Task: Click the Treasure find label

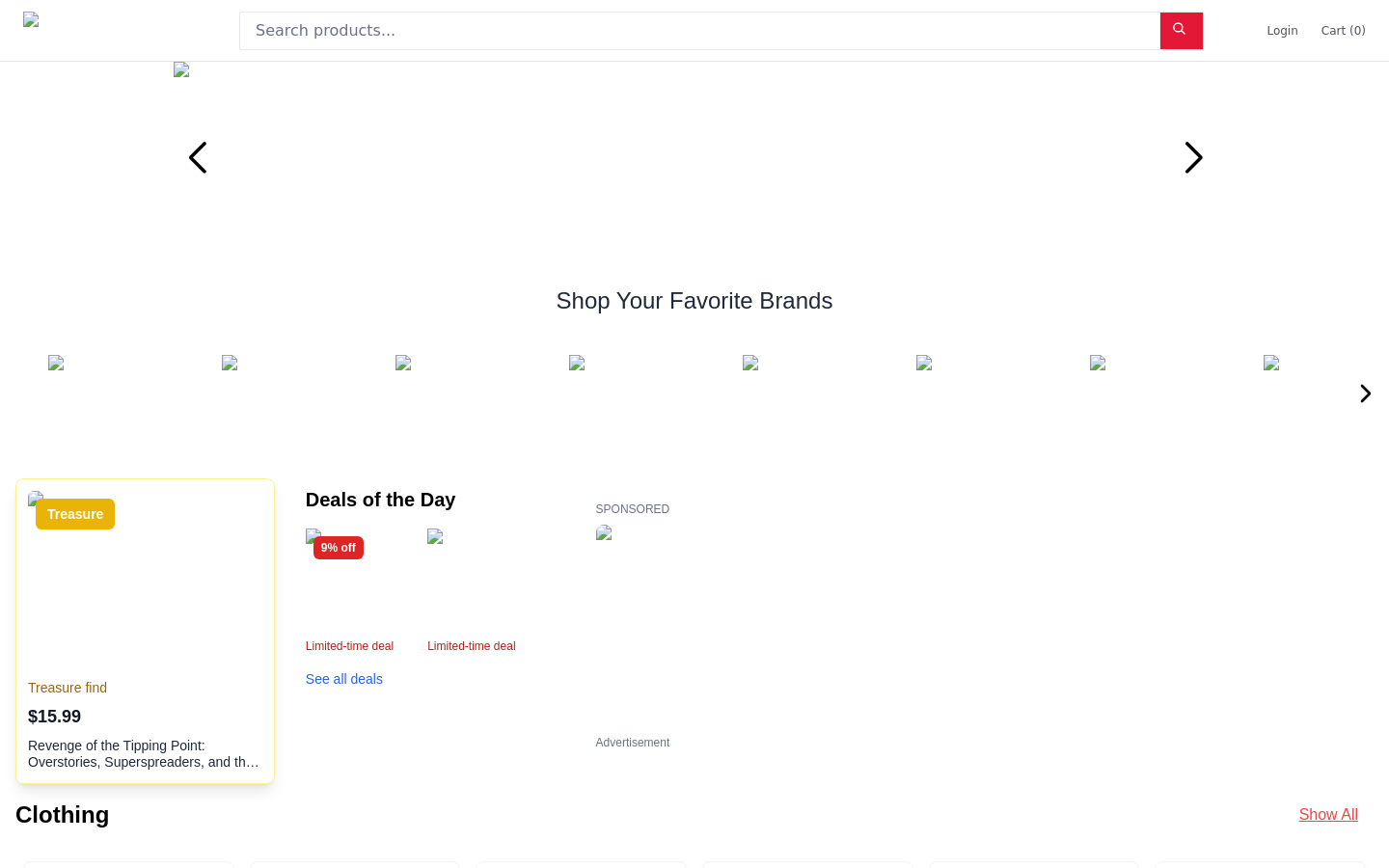Action: [68, 688]
